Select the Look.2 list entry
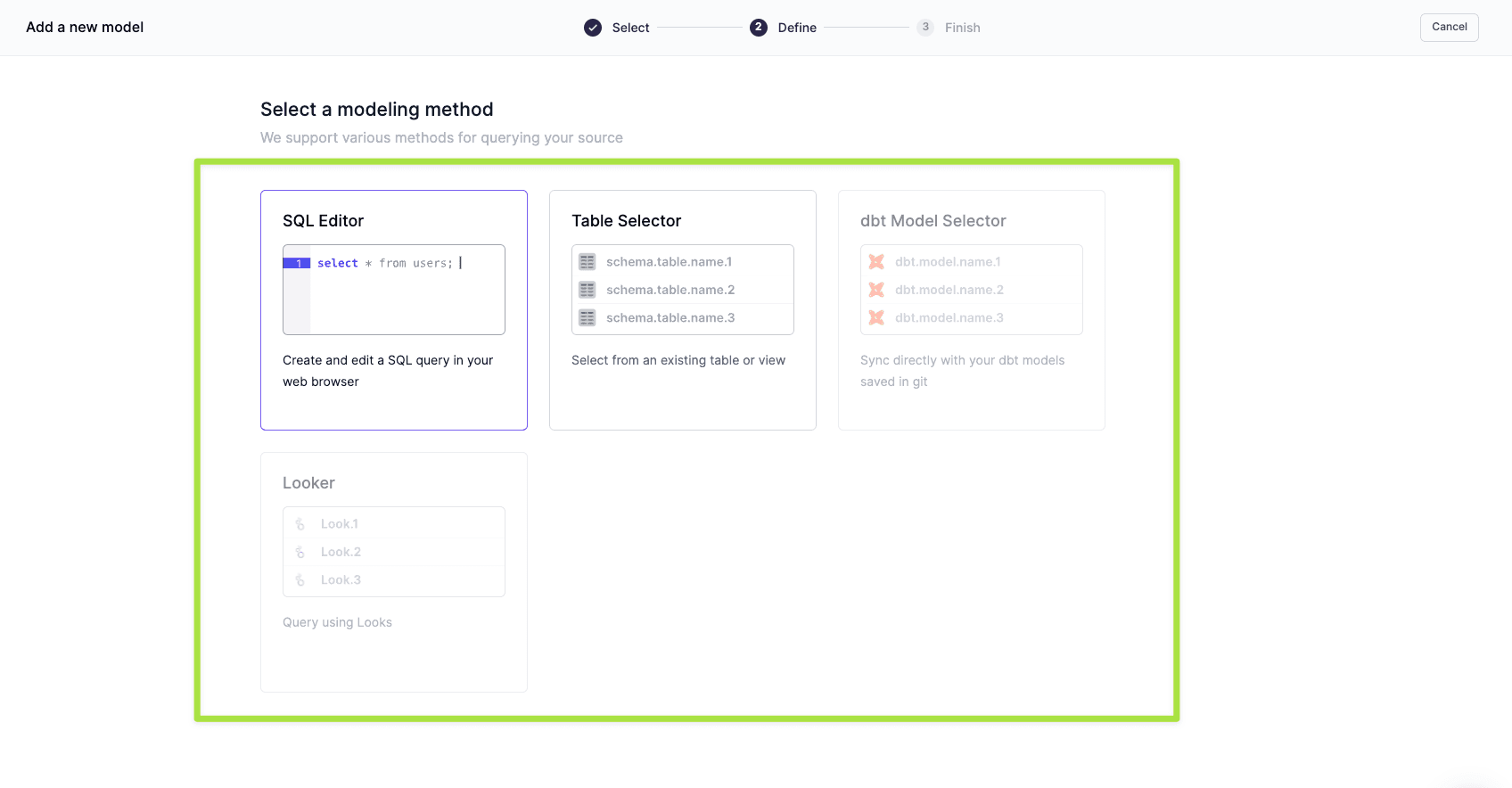The width and height of the screenshot is (1512, 788). (x=341, y=552)
